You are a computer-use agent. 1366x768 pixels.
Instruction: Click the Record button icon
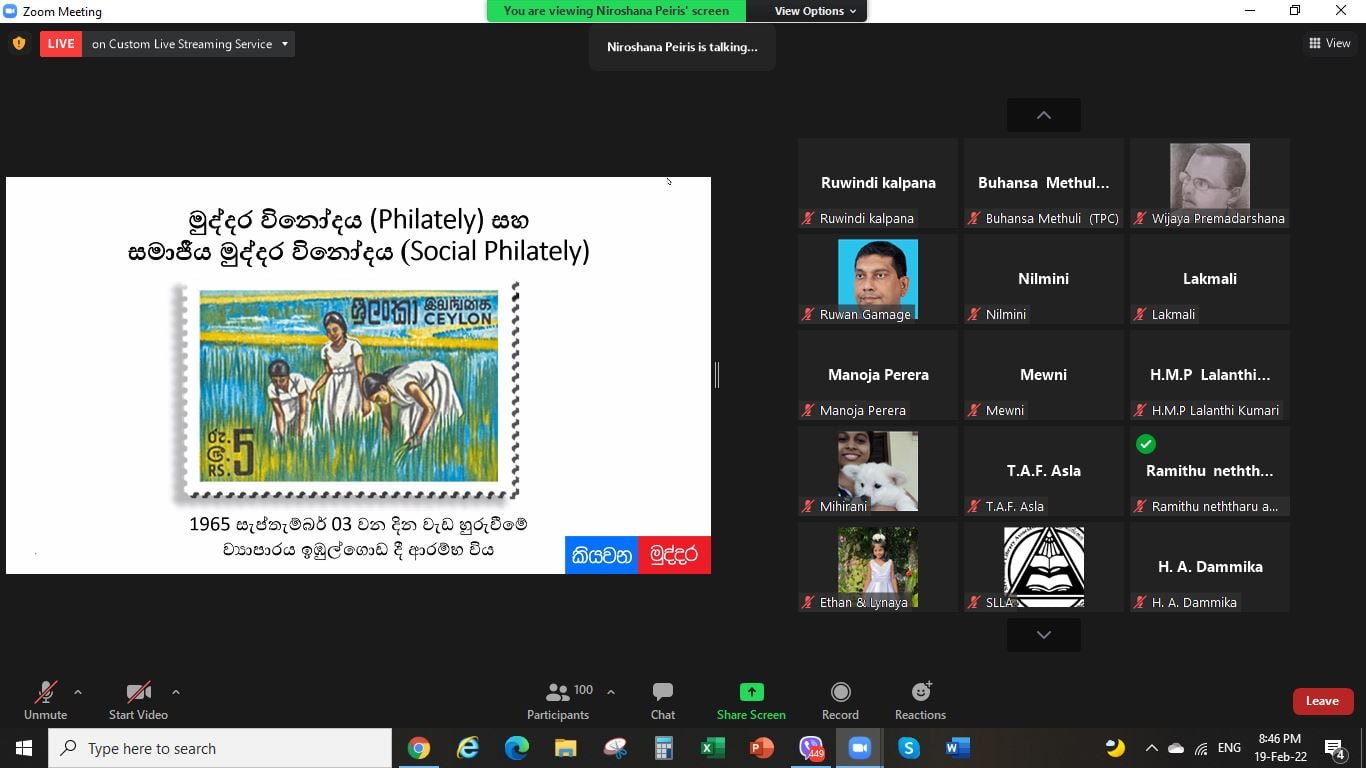tap(841, 692)
